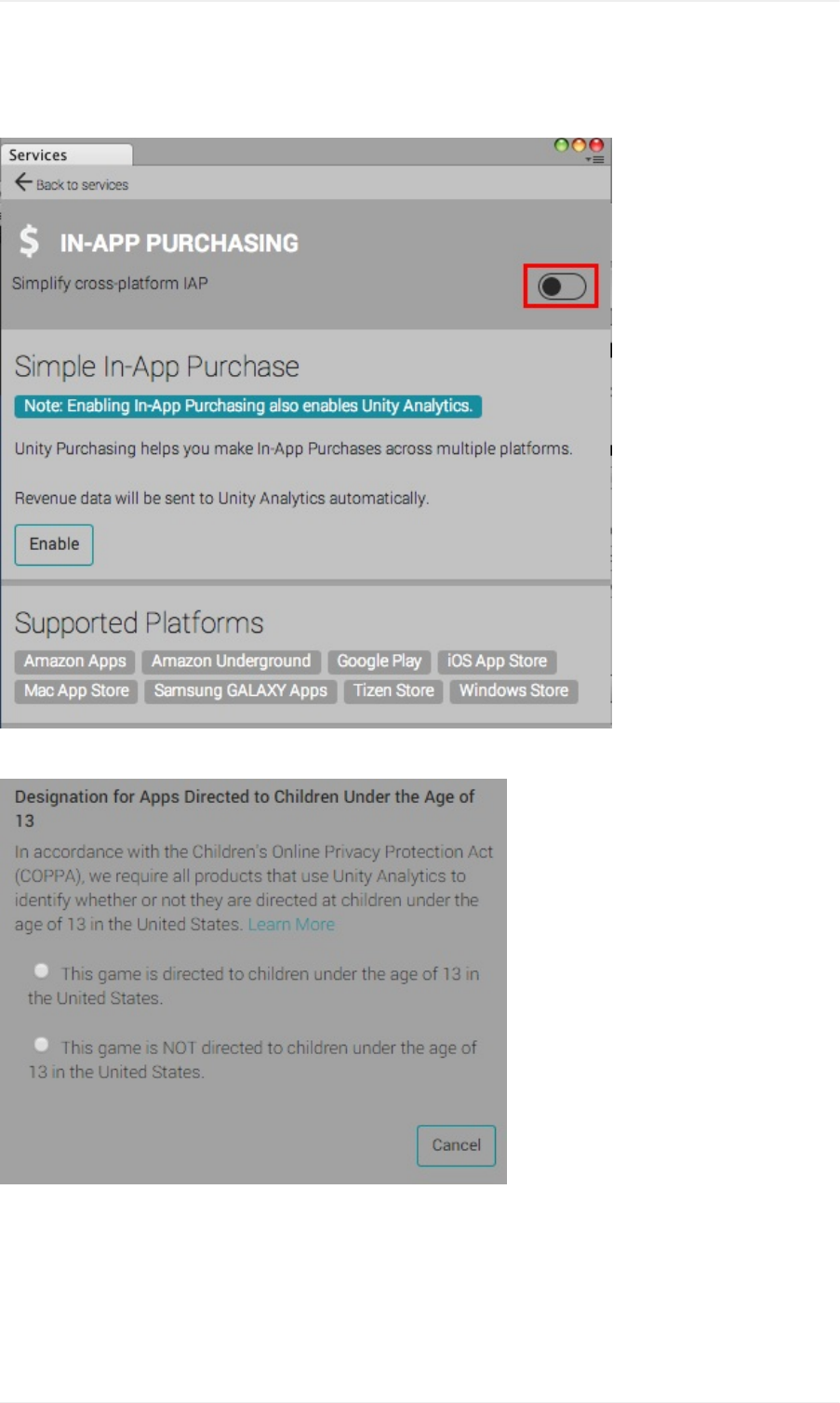Open the Learn More COPPA link
This screenshot has width=840, height=1403.
click(x=291, y=925)
